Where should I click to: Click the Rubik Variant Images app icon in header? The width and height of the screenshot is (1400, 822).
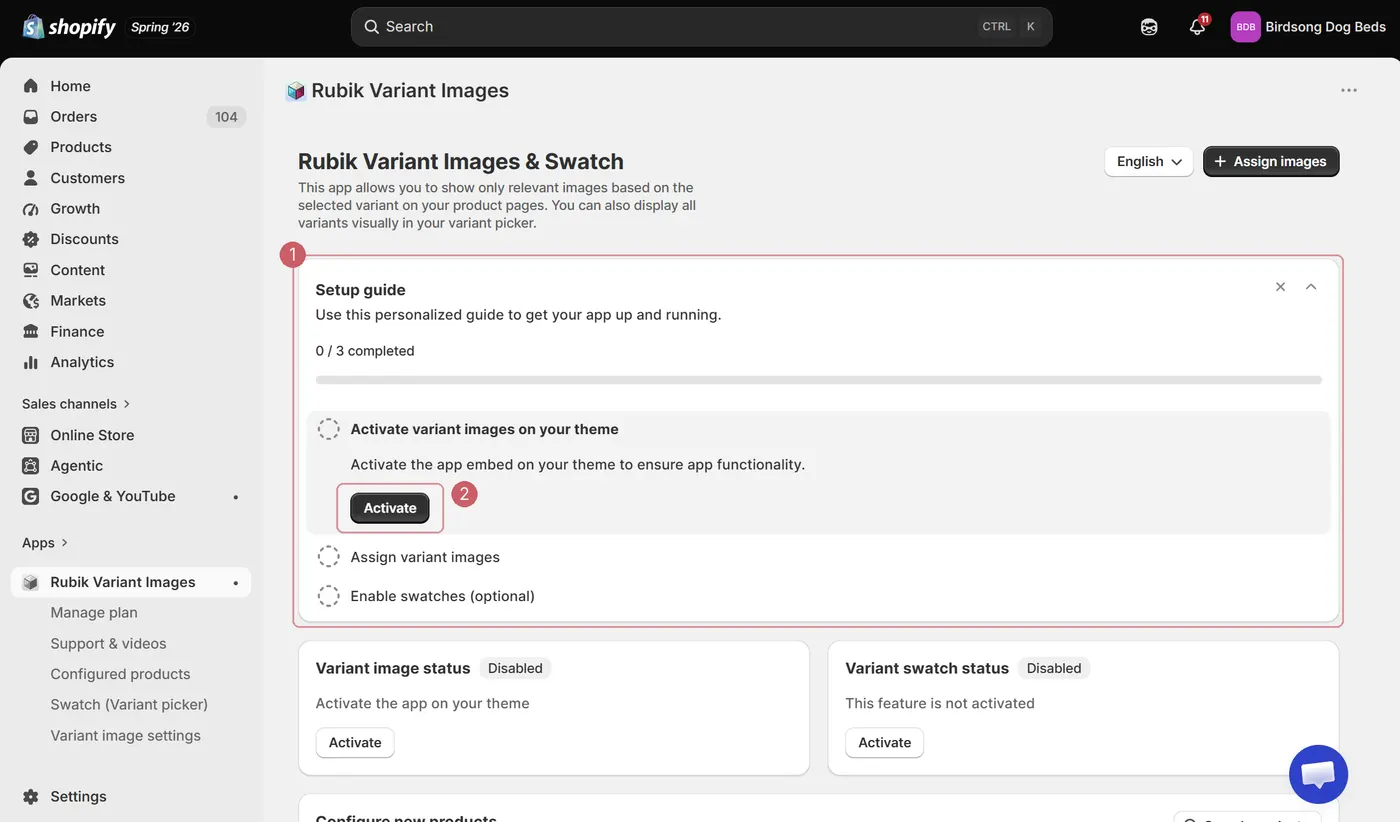click(x=295, y=91)
